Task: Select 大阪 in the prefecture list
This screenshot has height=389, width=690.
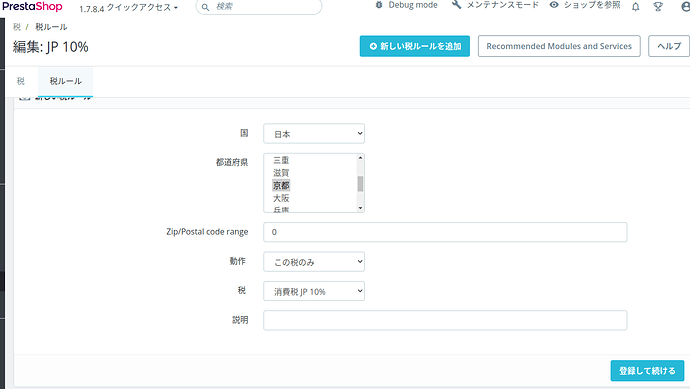Action: [x=281, y=198]
